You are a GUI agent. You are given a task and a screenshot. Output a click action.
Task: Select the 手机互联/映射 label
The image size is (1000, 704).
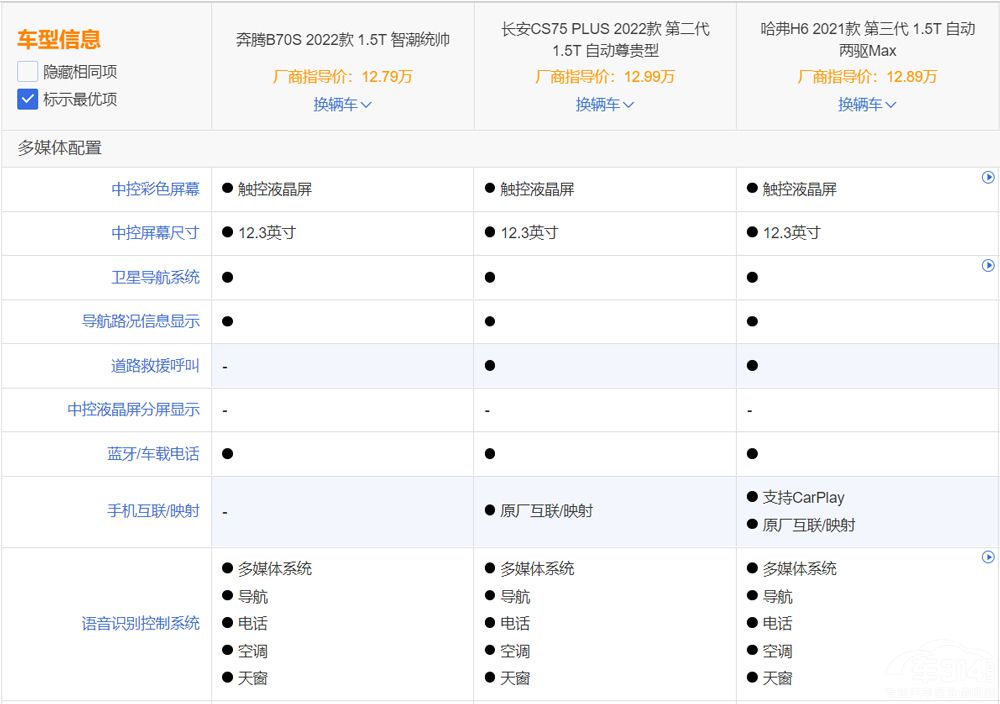153,511
